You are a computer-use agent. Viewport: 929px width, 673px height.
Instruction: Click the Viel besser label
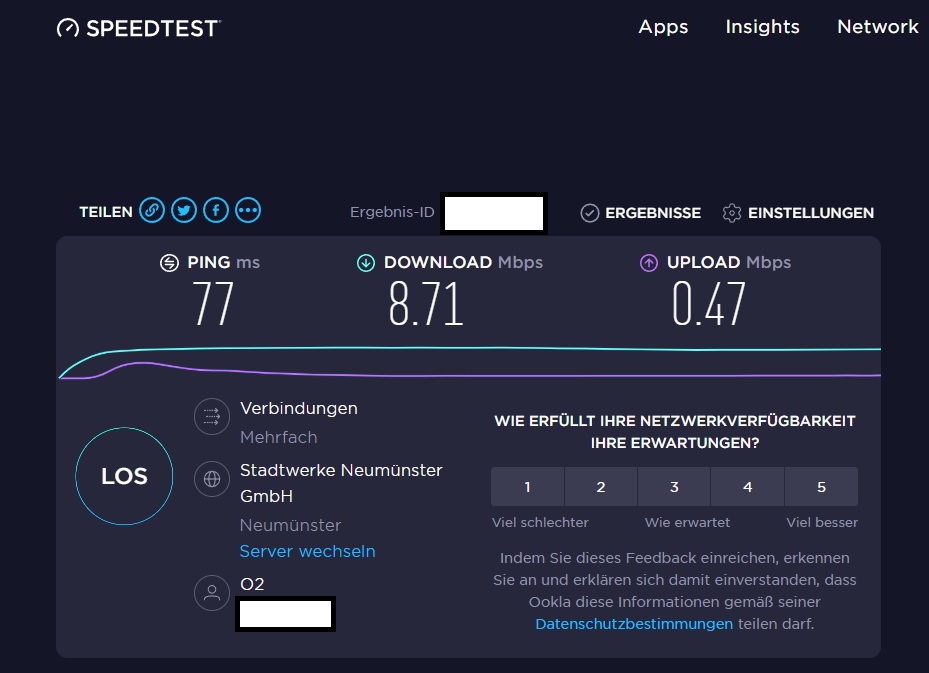pyautogui.click(x=822, y=523)
